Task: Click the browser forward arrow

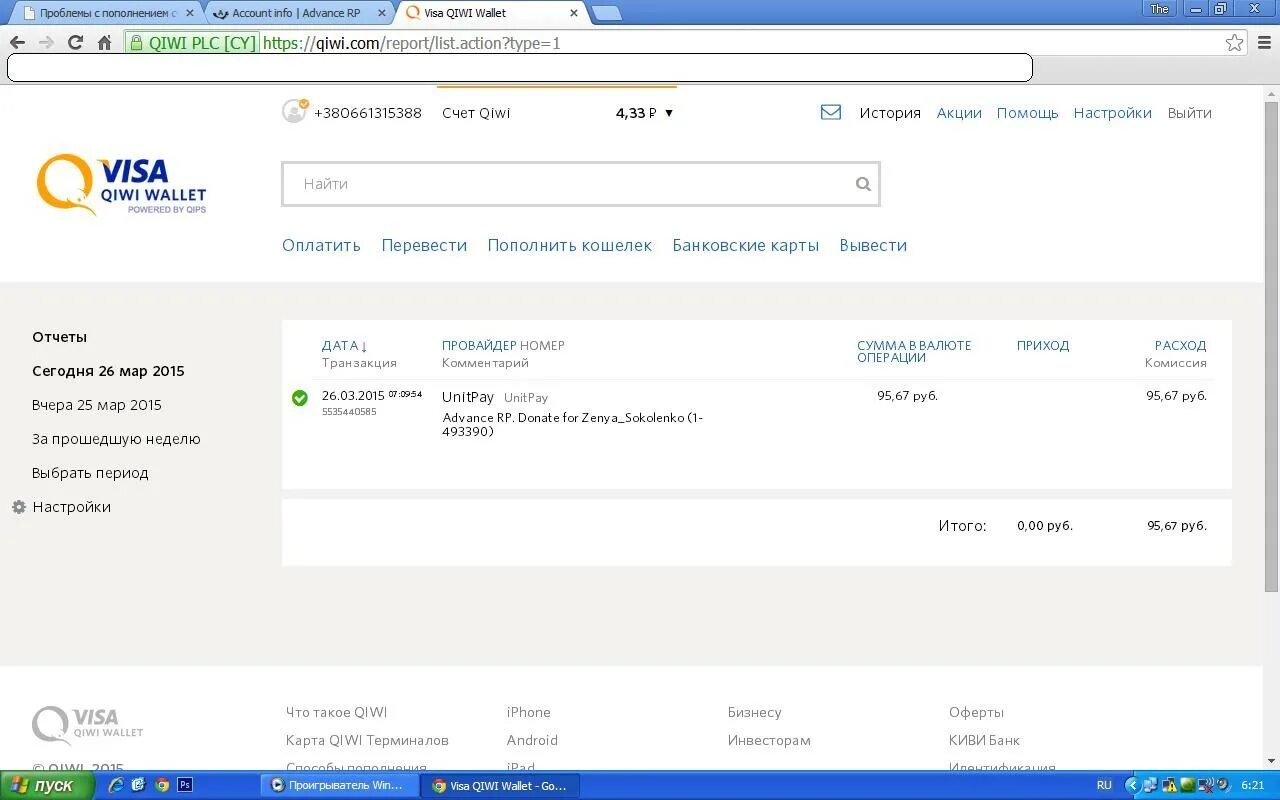Action: pos(46,43)
